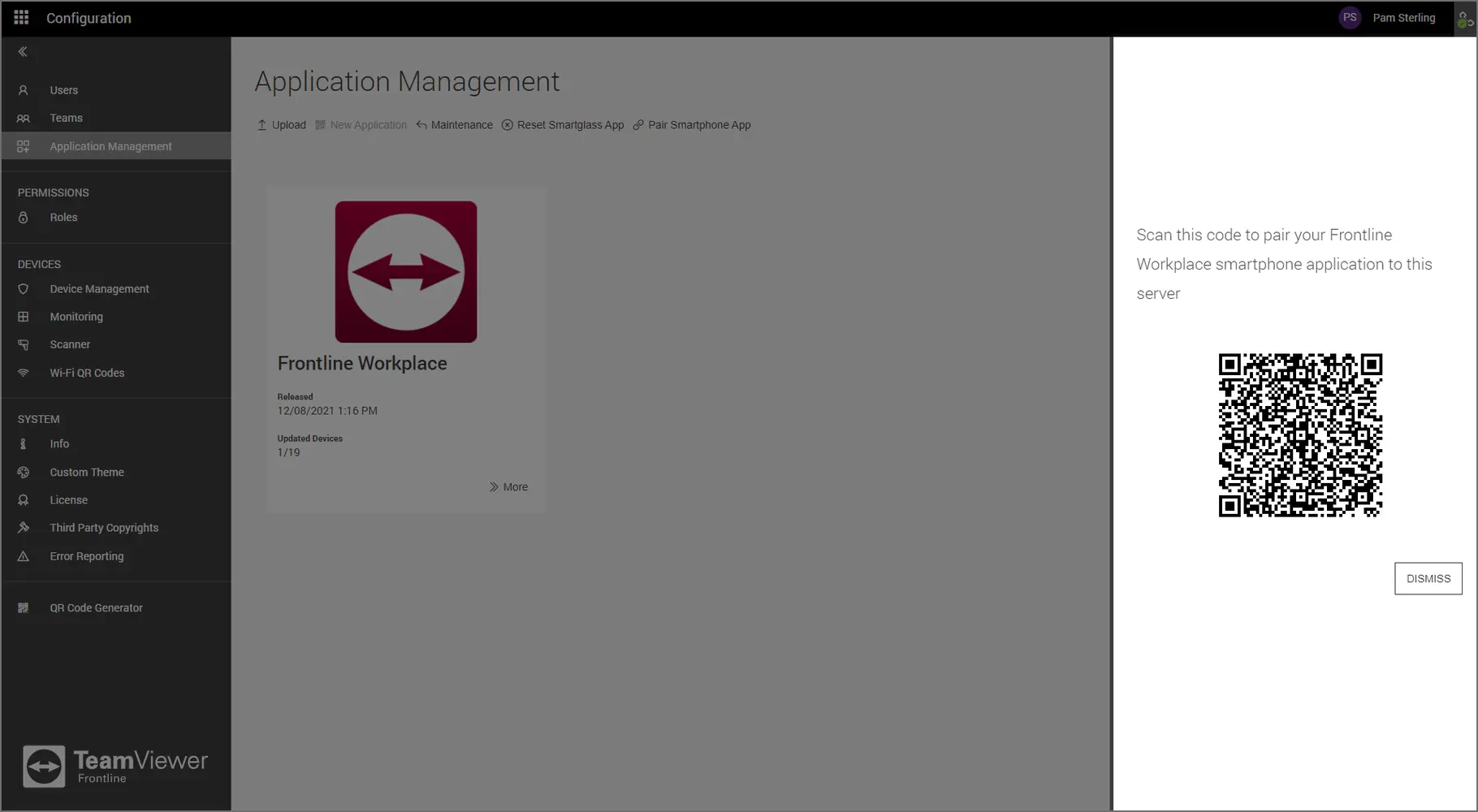Click the Frontline Workplace app thumbnail

(406, 272)
